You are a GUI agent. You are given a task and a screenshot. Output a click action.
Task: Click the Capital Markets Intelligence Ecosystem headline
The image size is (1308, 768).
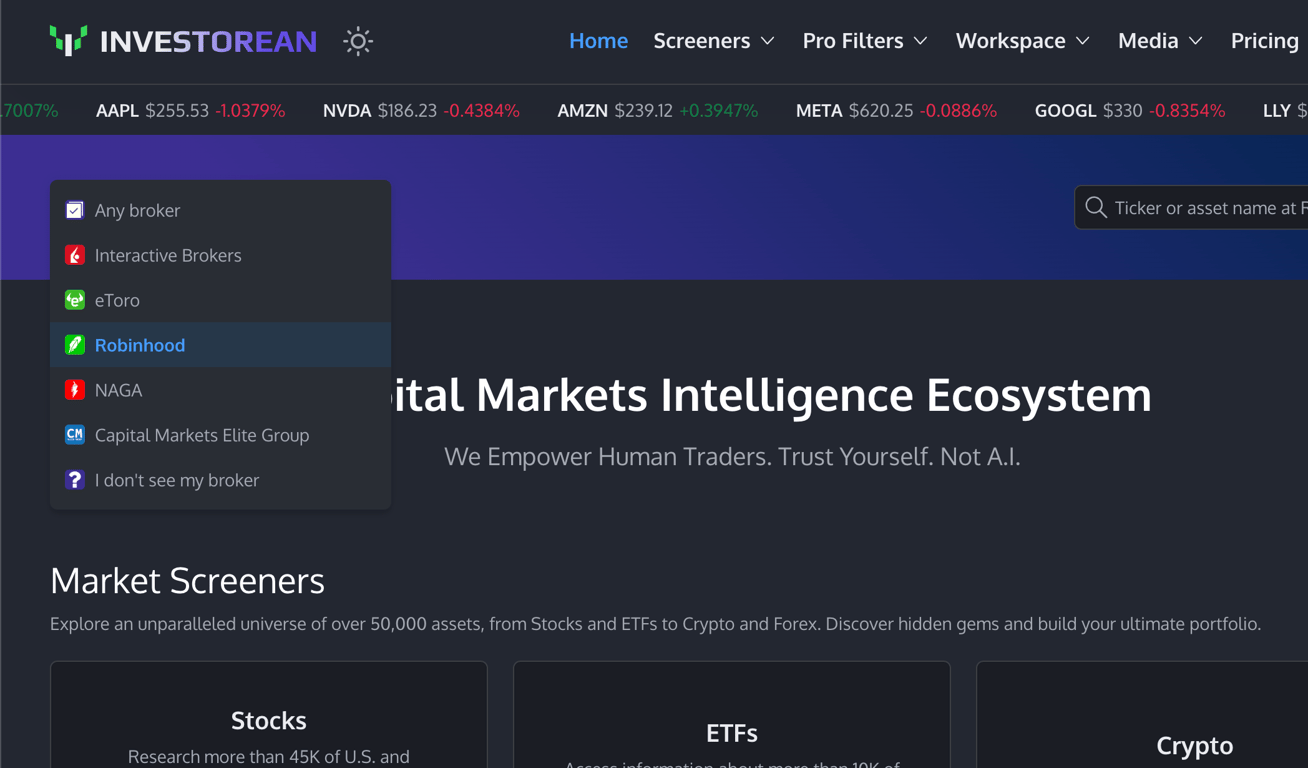[771, 395]
